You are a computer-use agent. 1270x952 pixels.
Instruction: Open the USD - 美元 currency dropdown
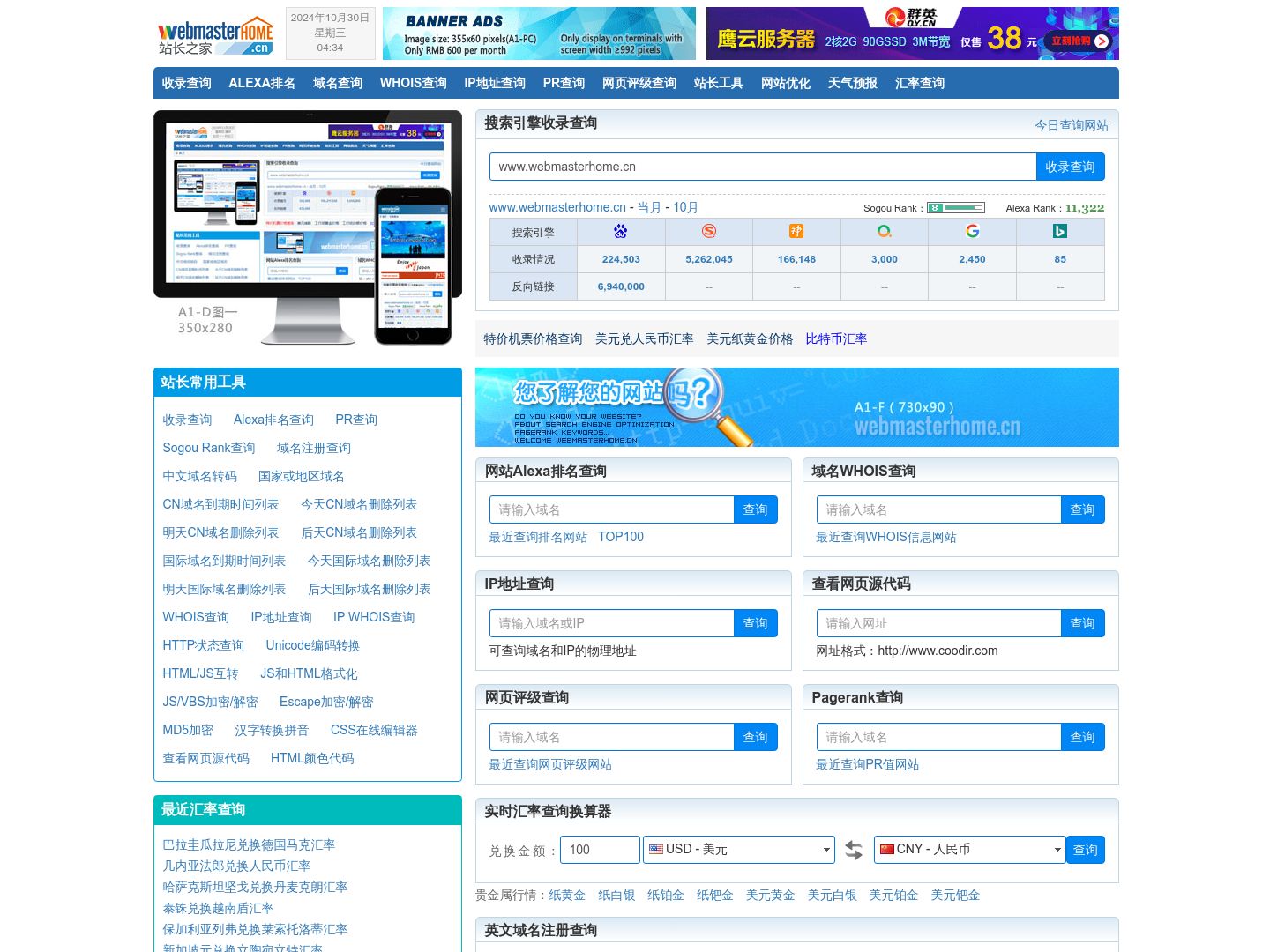click(739, 850)
